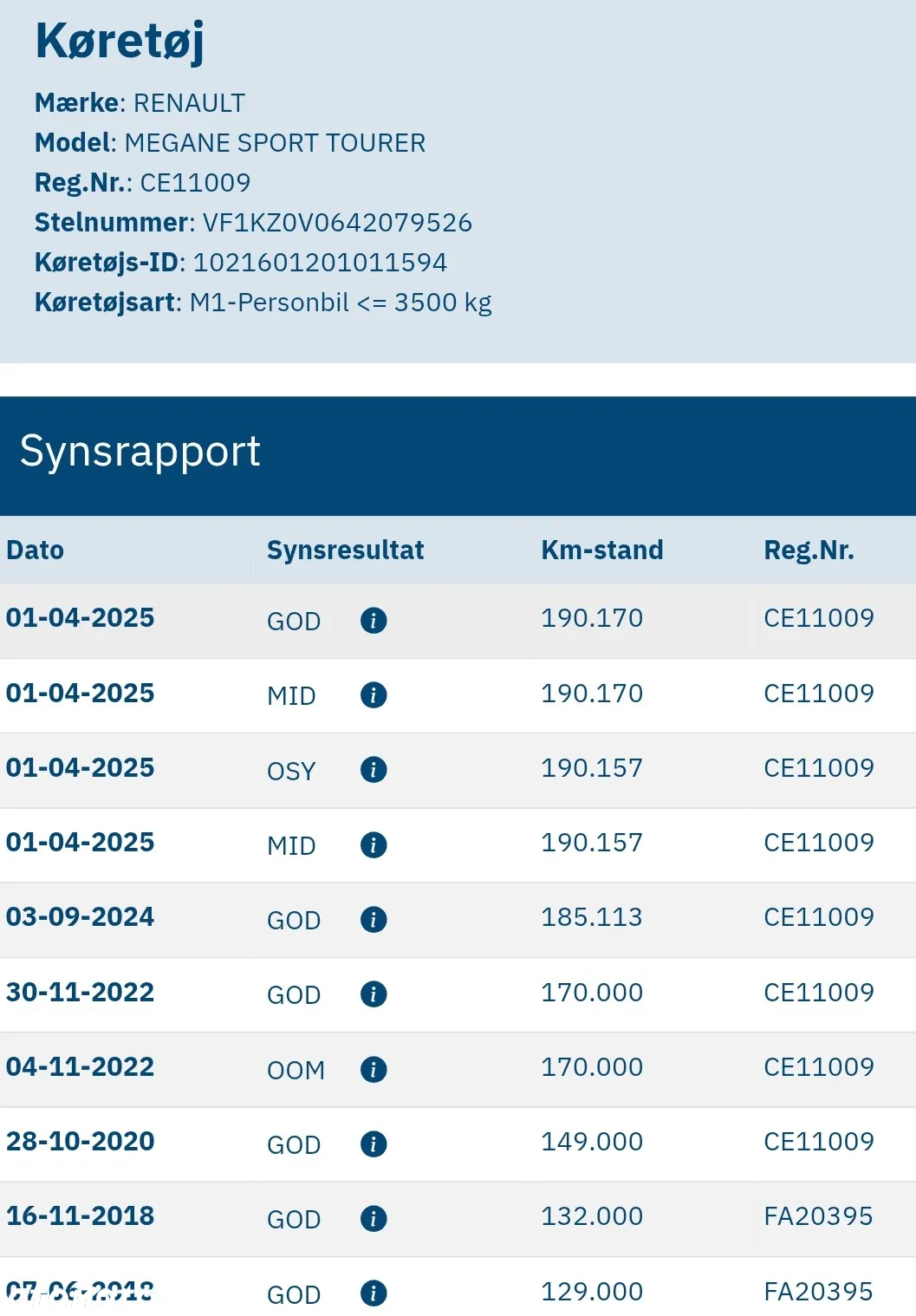Viewport: 916px width, 1316px height.
Task: Open info icon for OSY result row
Action: [374, 770]
